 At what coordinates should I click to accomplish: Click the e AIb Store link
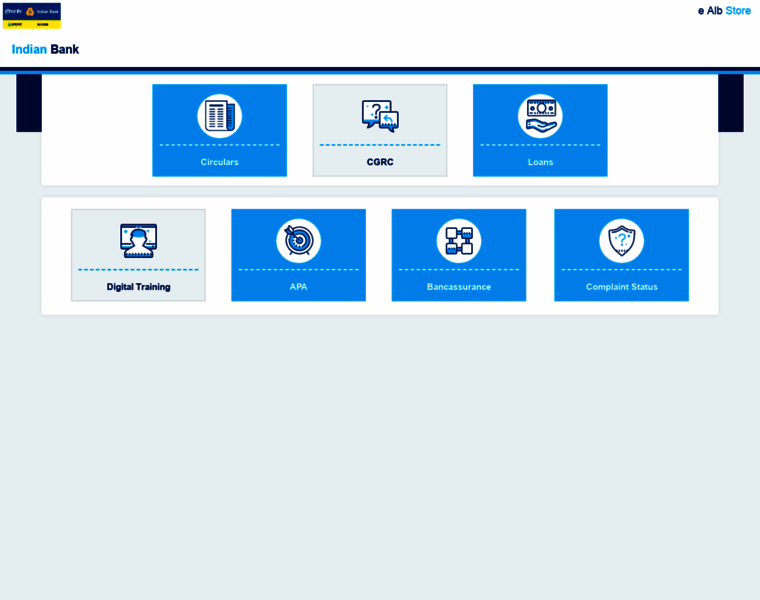[724, 11]
